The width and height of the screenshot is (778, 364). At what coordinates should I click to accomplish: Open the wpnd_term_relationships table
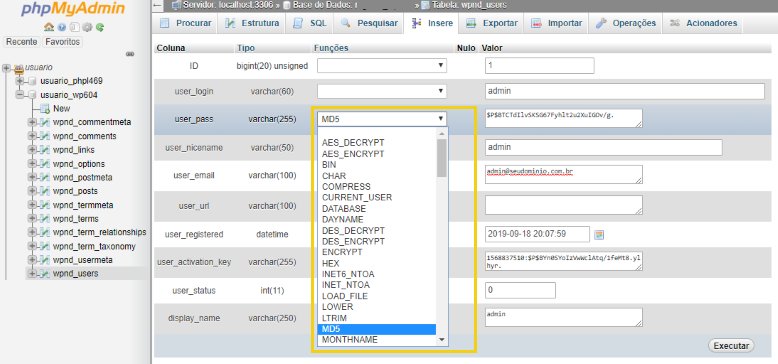point(99,233)
